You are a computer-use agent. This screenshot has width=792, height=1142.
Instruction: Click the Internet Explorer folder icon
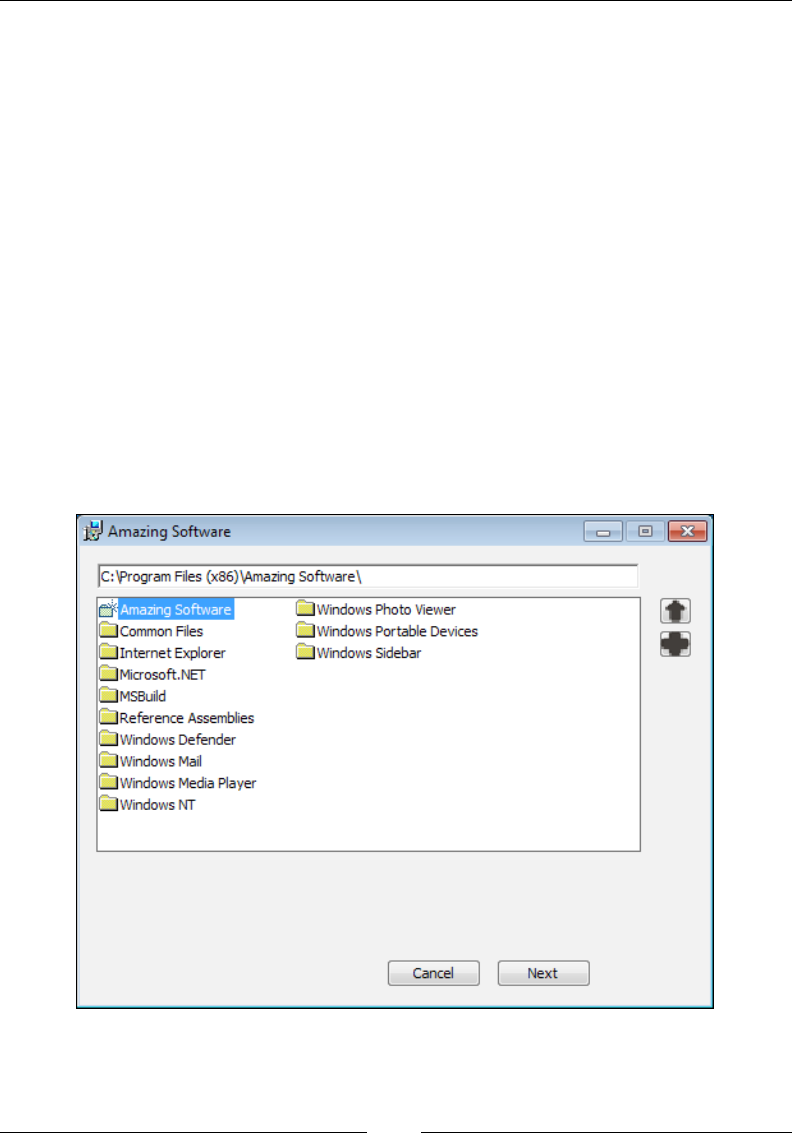(108, 652)
